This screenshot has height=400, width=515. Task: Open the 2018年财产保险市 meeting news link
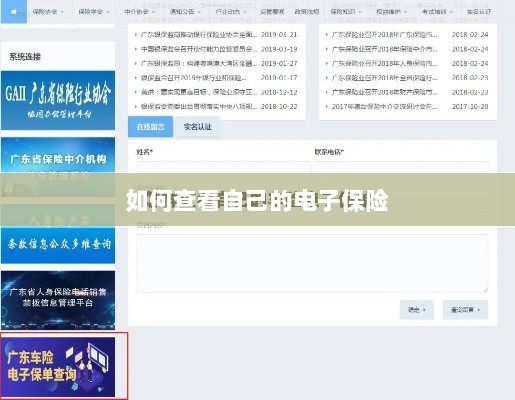385,92
